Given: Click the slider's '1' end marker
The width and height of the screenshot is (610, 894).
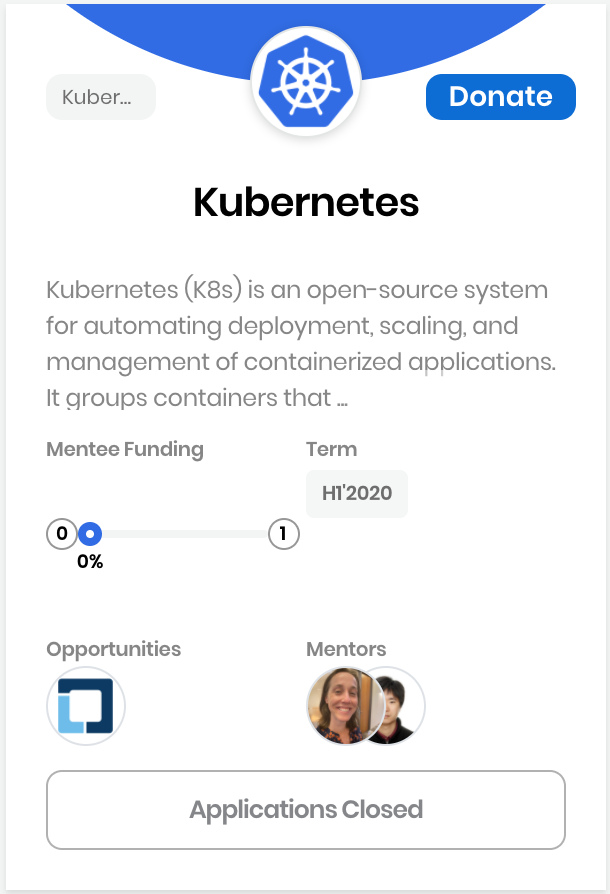Looking at the screenshot, I should [283, 534].
